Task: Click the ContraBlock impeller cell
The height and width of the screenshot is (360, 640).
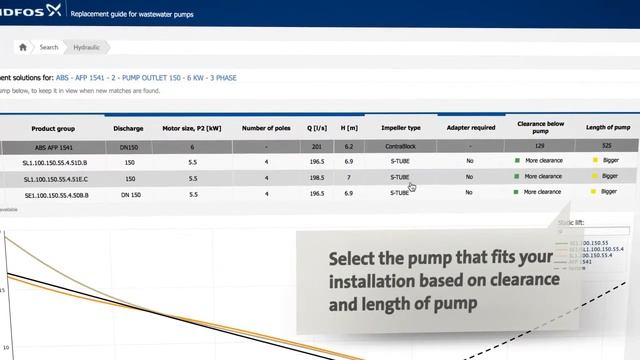Action: tap(400, 146)
